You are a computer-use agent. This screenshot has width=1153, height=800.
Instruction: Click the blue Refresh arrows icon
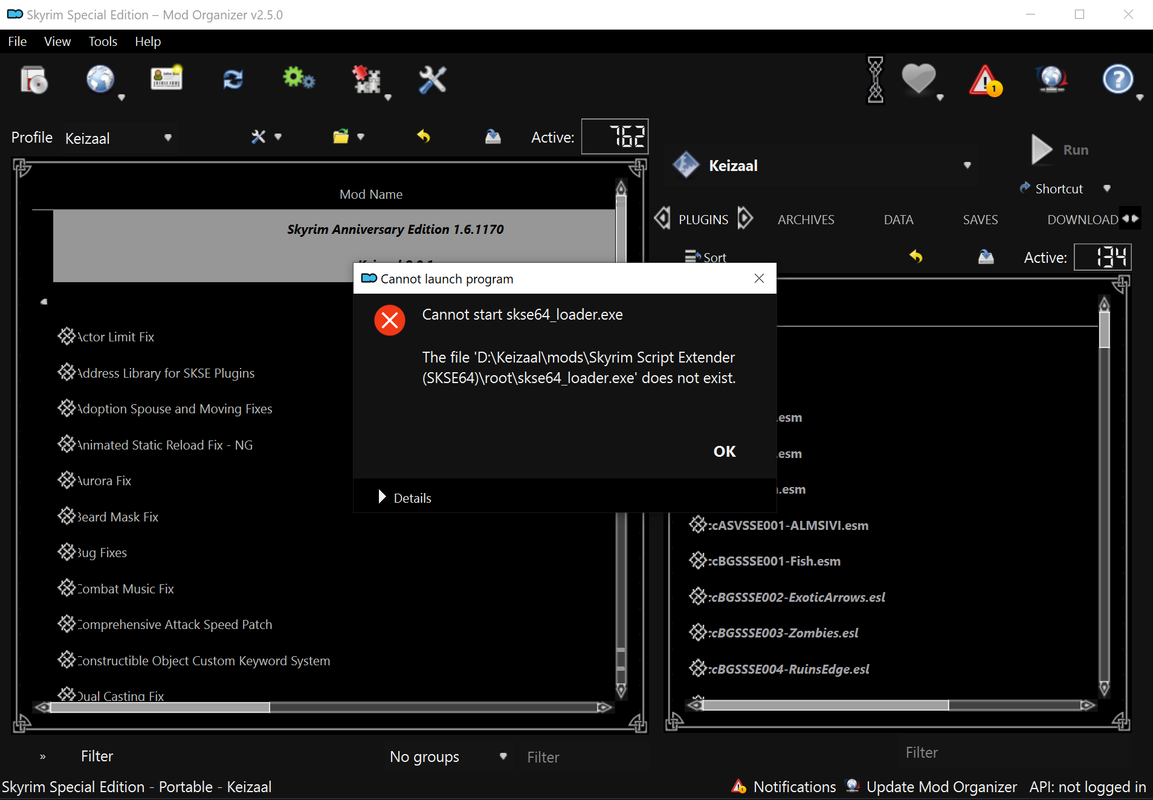click(233, 79)
